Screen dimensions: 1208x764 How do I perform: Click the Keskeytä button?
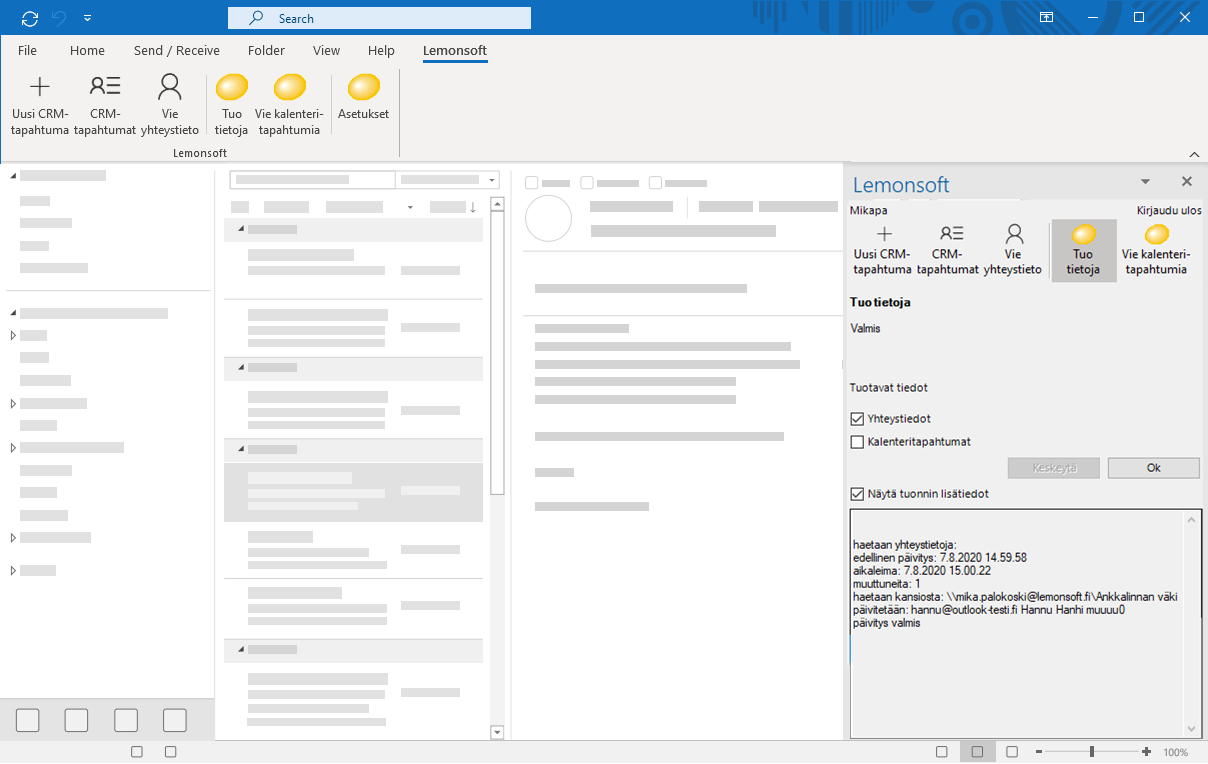(x=1054, y=468)
